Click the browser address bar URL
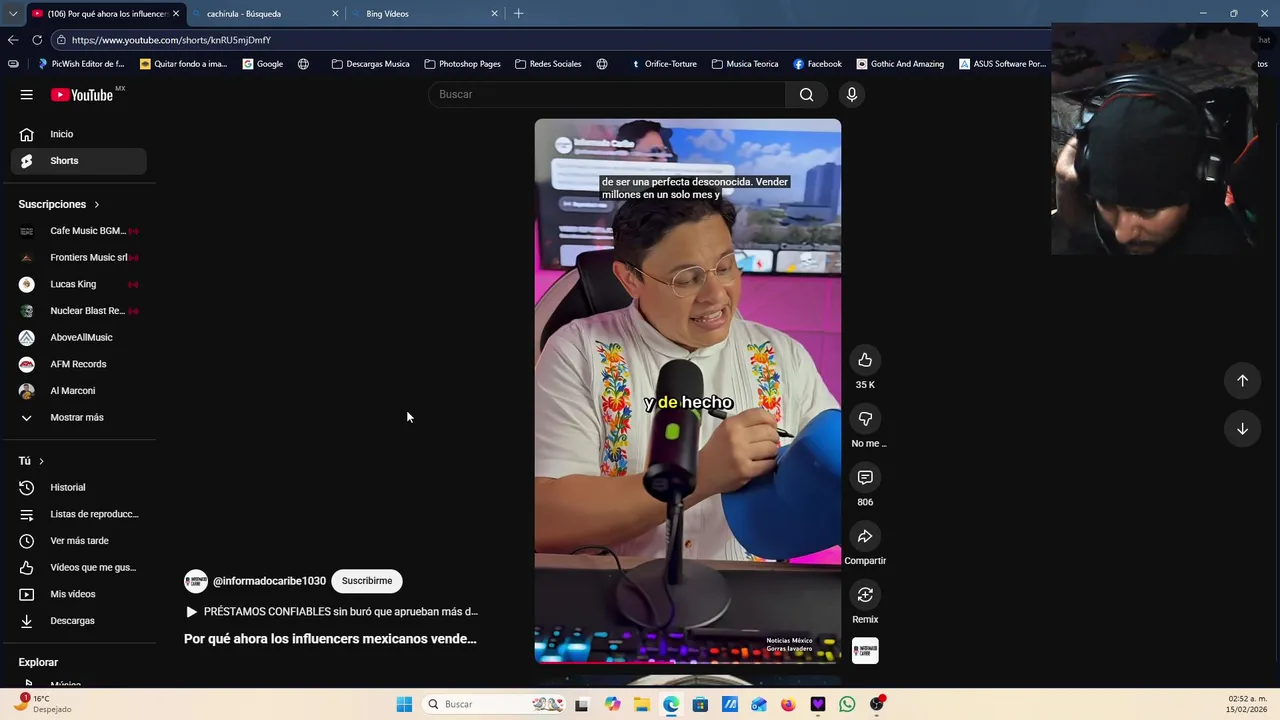This screenshot has height=720, width=1280. tap(171, 40)
